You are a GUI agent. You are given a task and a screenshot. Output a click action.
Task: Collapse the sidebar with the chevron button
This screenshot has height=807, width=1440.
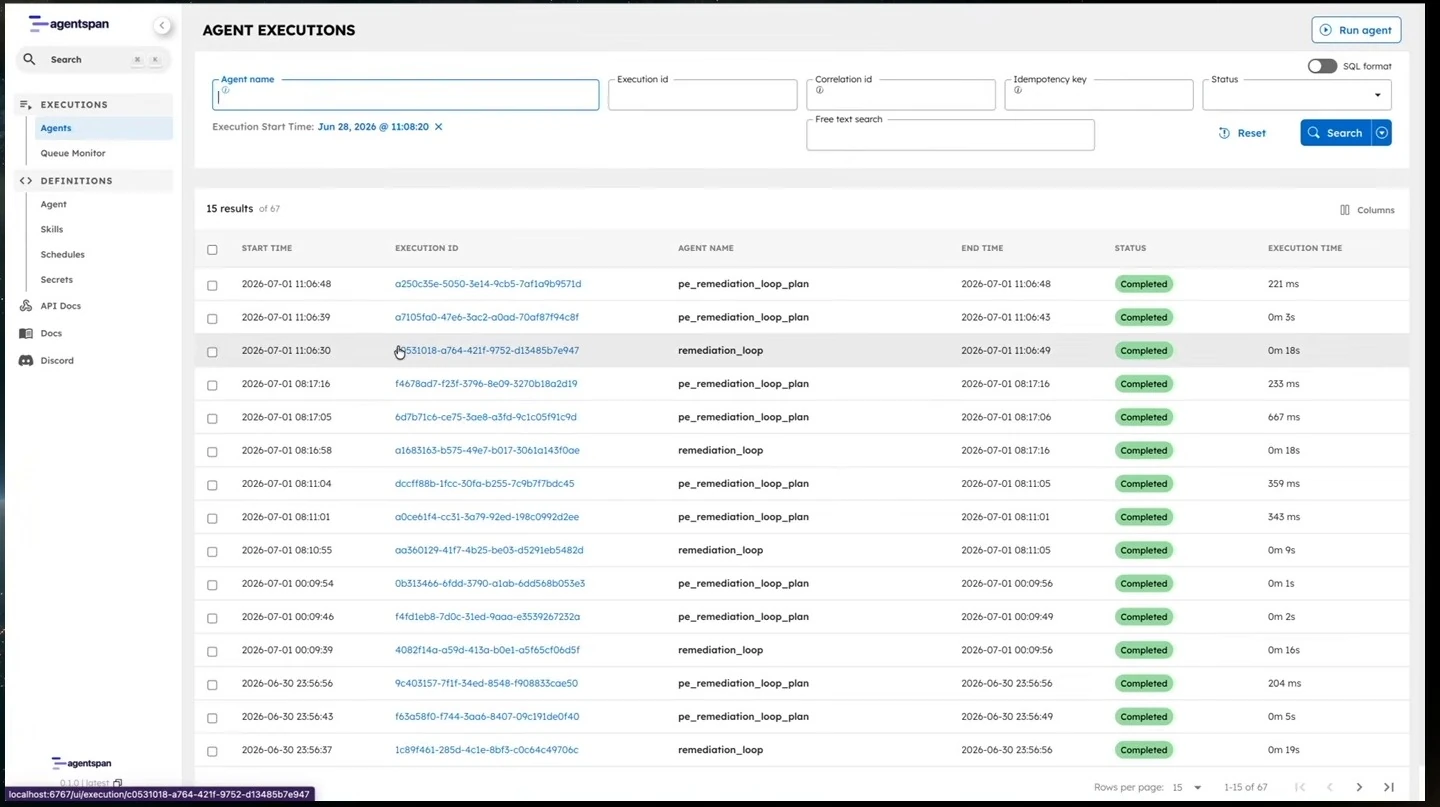coord(162,26)
